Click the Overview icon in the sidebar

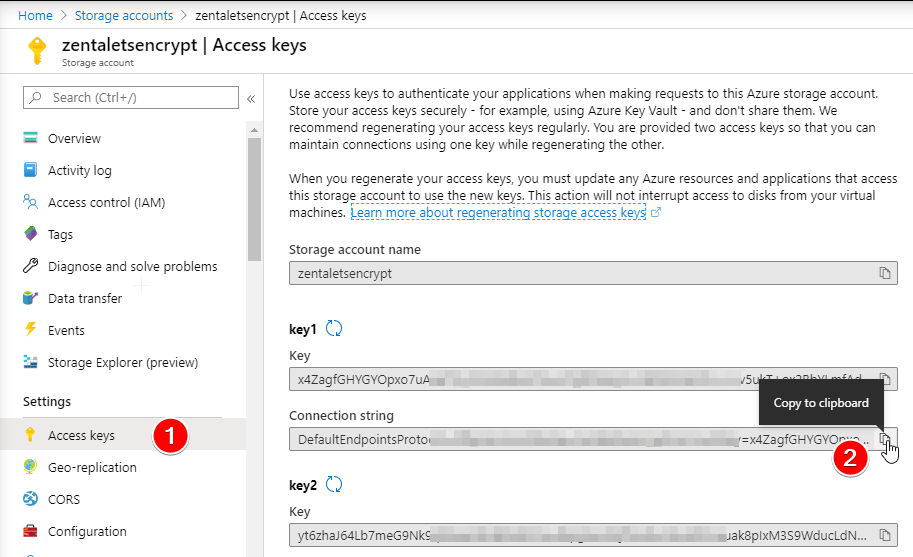(30, 138)
